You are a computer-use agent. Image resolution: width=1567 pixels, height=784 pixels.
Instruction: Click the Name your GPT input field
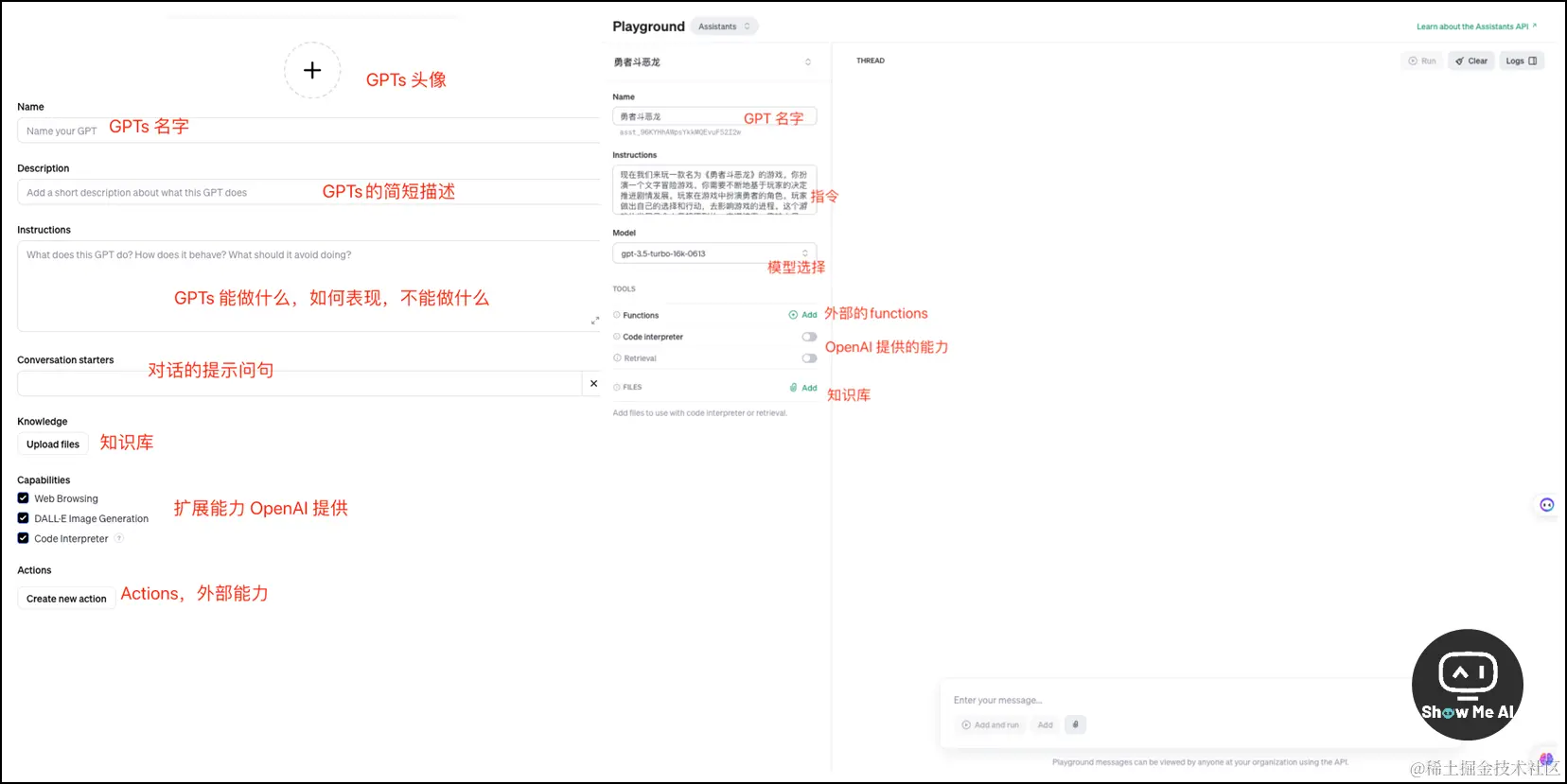[308, 131]
